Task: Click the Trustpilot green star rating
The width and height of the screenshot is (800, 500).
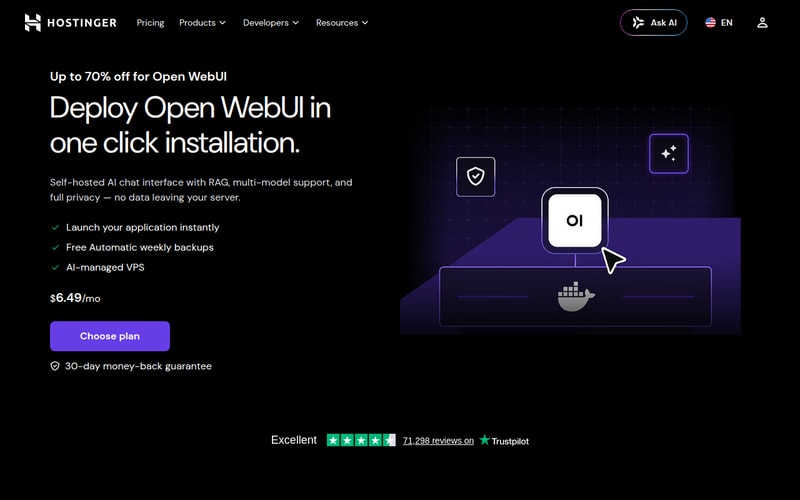Action: pyautogui.click(x=361, y=440)
